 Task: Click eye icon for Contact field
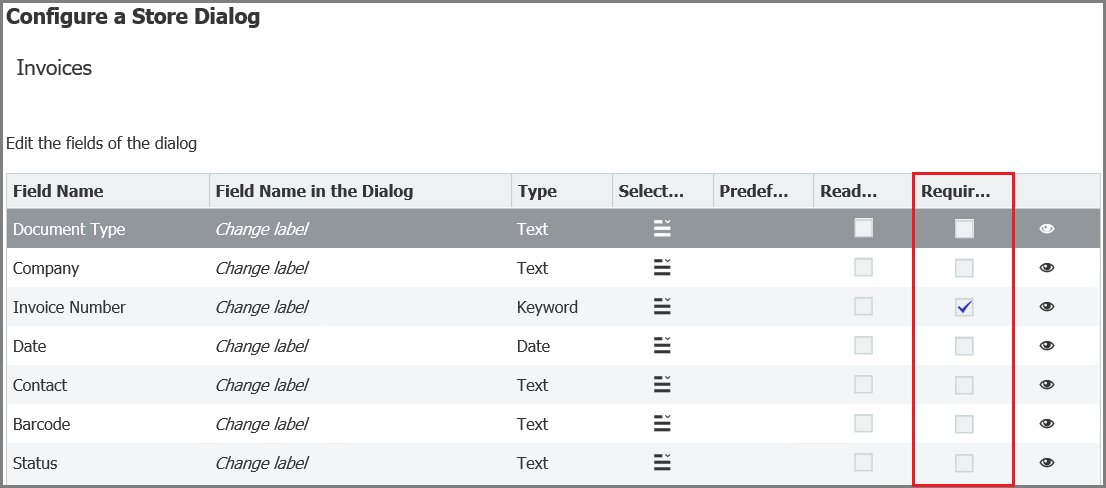point(1047,385)
